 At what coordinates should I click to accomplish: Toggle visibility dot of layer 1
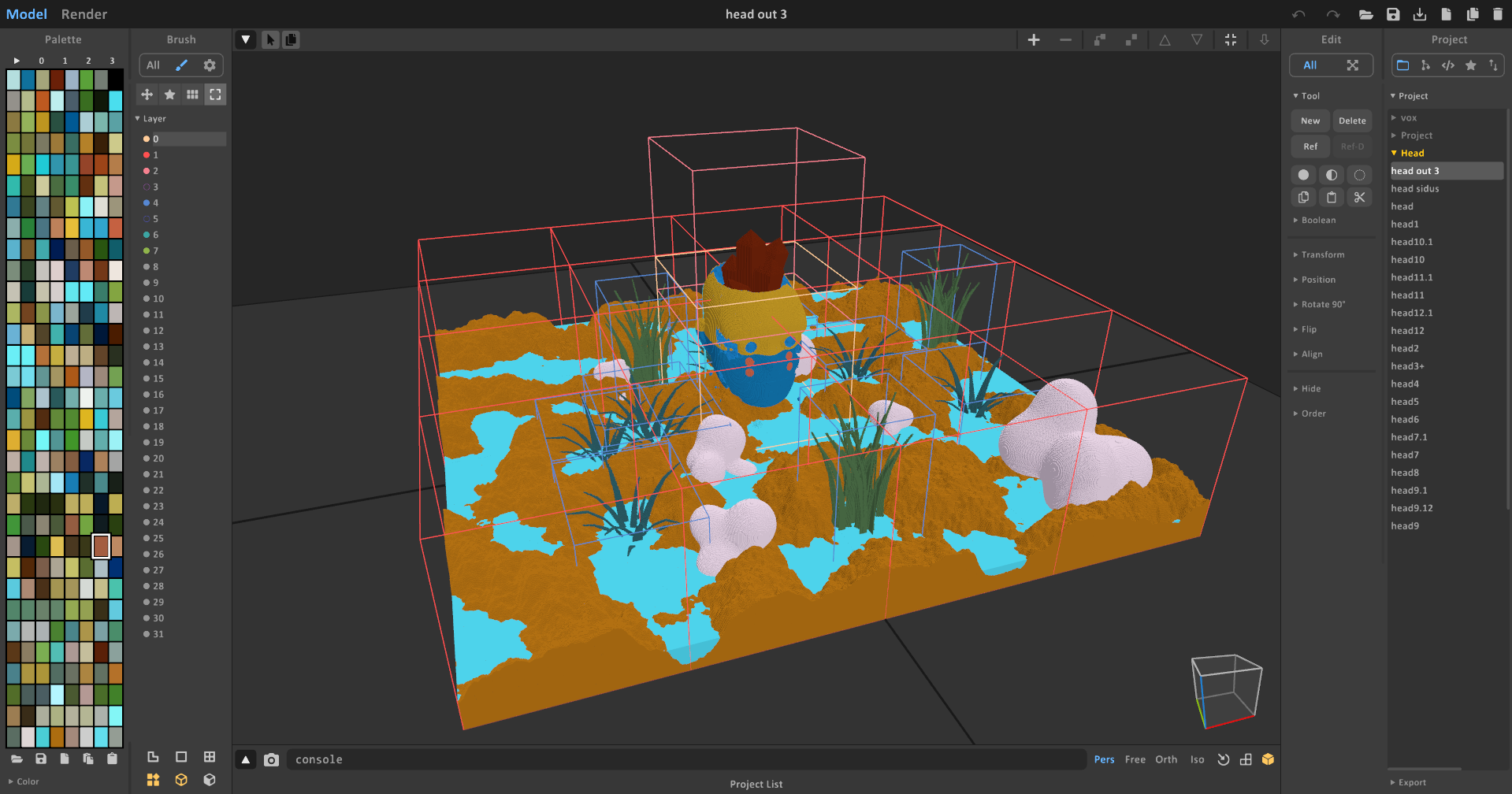click(x=147, y=155)
